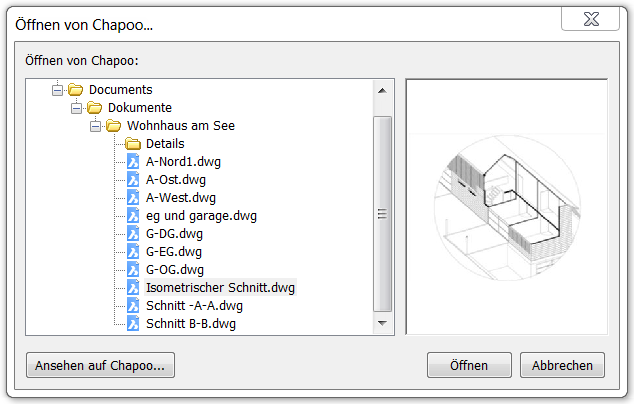Click the DWG icon beside A-Nord1.dwg
634x404 pixels.
[x=133, y=161]
